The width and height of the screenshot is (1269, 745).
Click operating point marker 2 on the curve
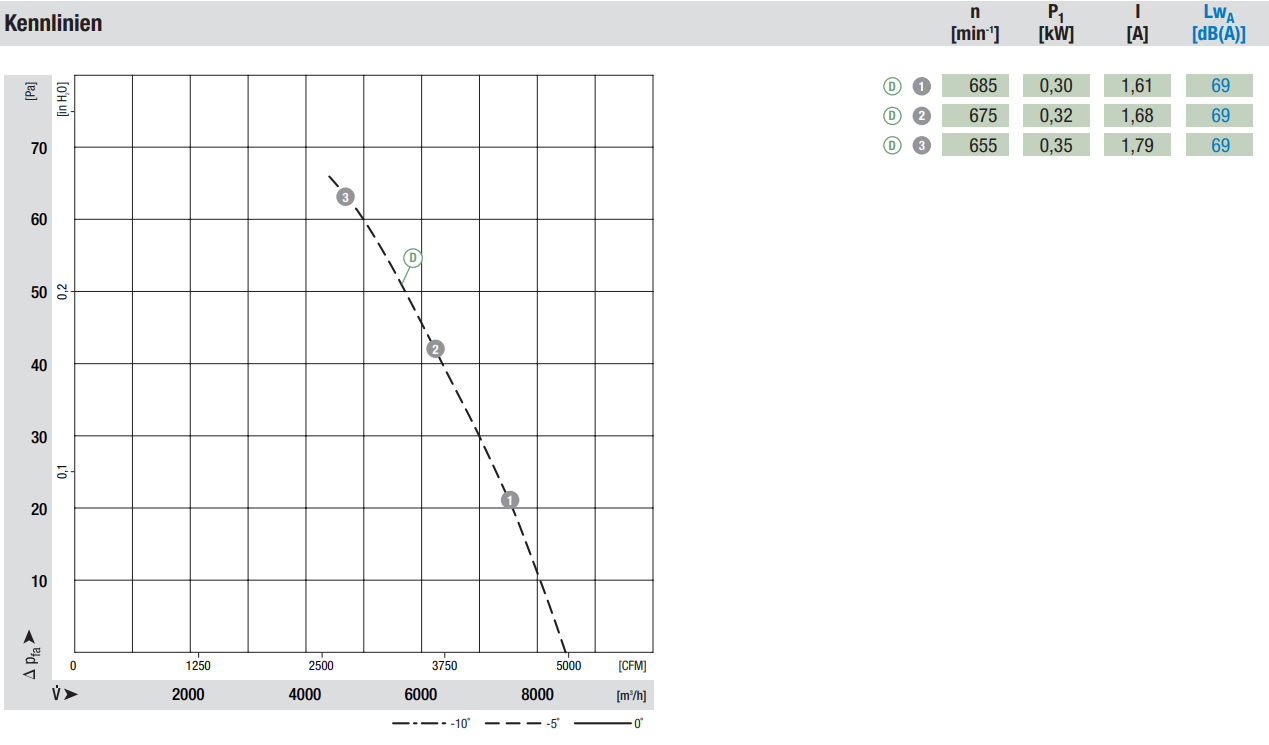coord(435,349)
